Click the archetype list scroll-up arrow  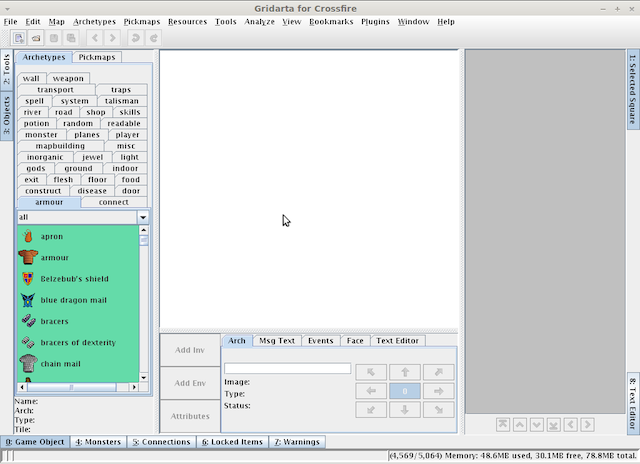(x=144, y=230)
